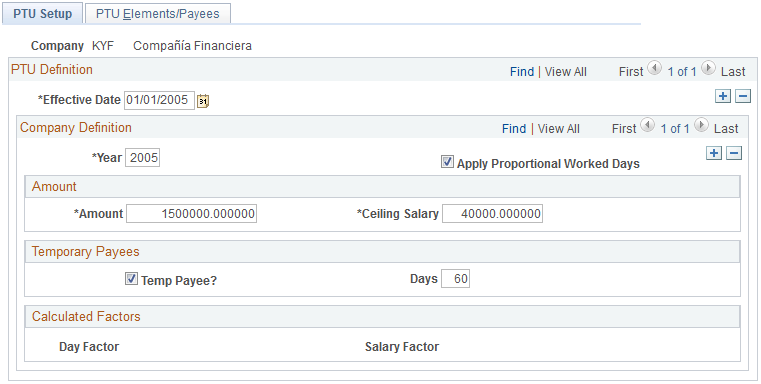Toggle the Temp Payee? checkbox
This screenshot has width=761, height=384.
tap(131, 278)
